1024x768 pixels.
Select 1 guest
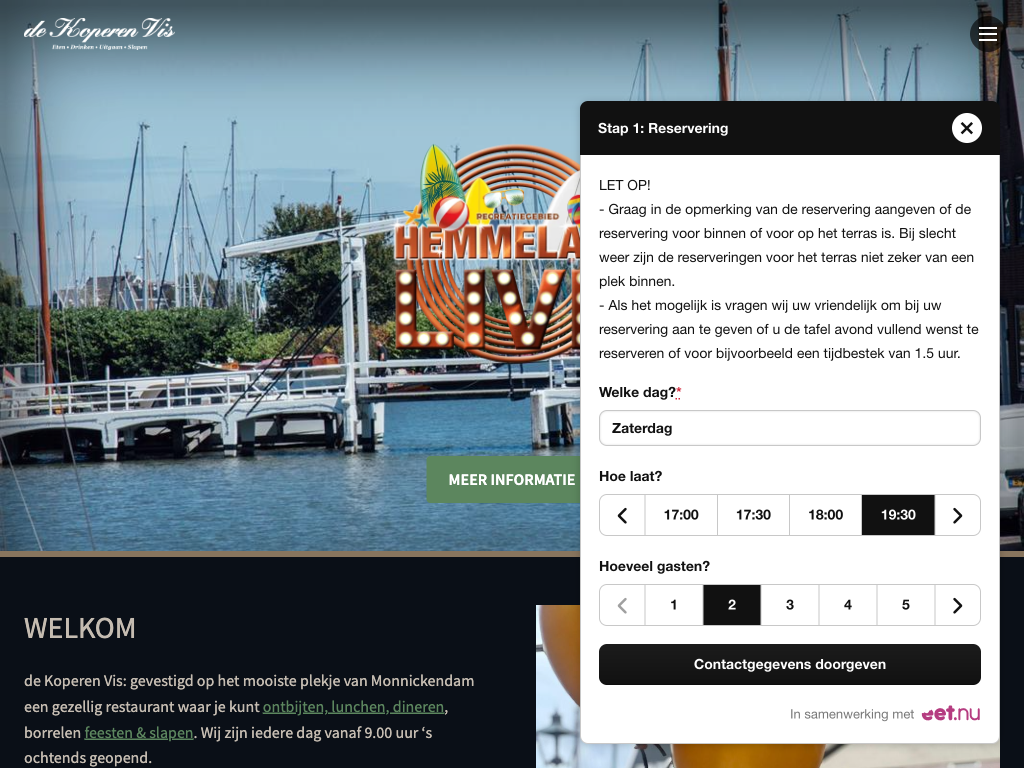pyautogui.click(x=674, y=605)
